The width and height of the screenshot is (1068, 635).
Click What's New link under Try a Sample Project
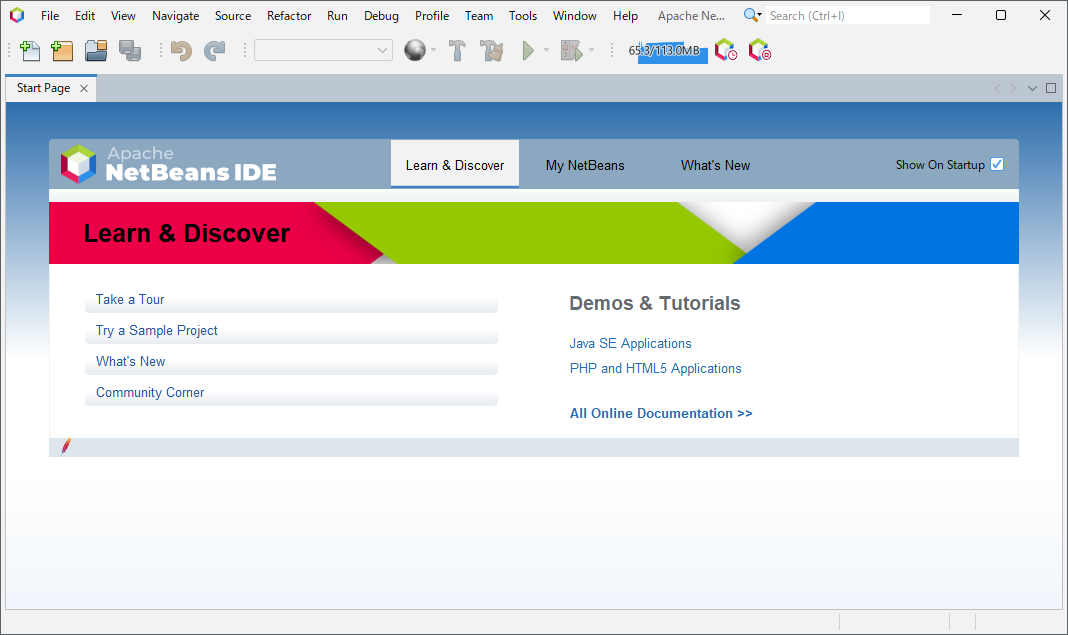pyautogui.click(x=131, y=361)
